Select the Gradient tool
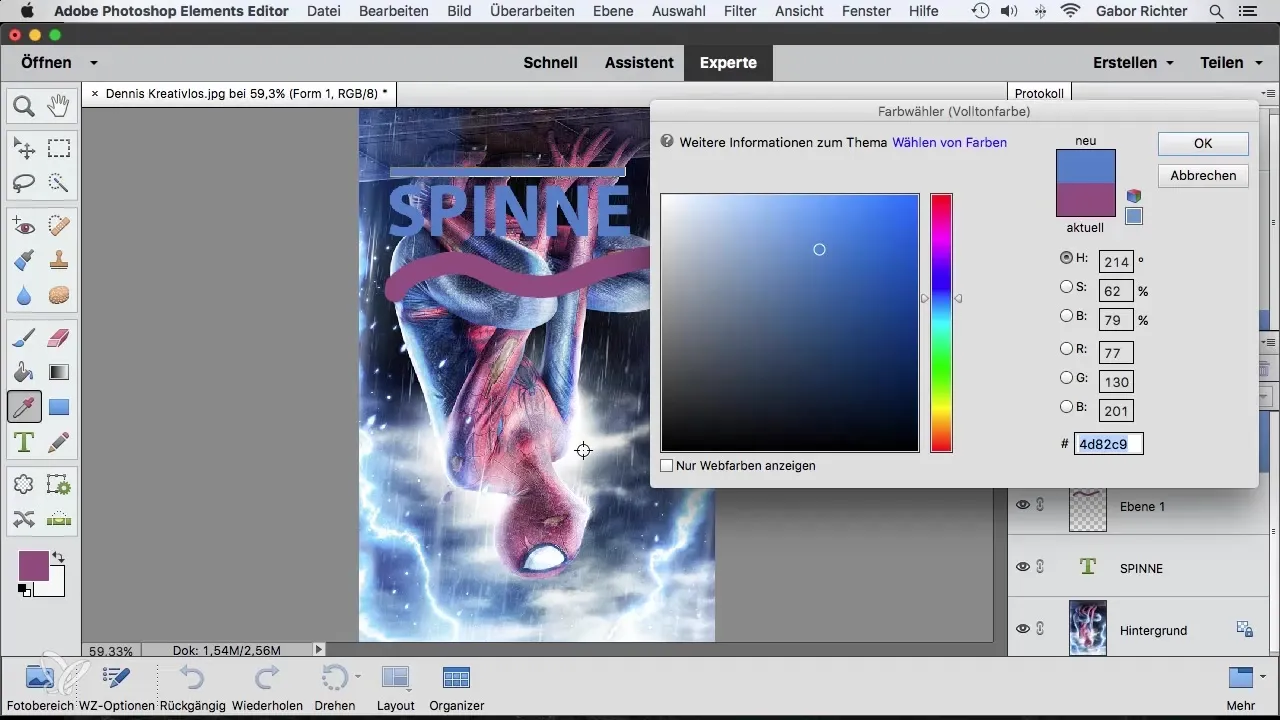Image resolution: width=1280 pixels, height=720 pixels. pos(59,373)
